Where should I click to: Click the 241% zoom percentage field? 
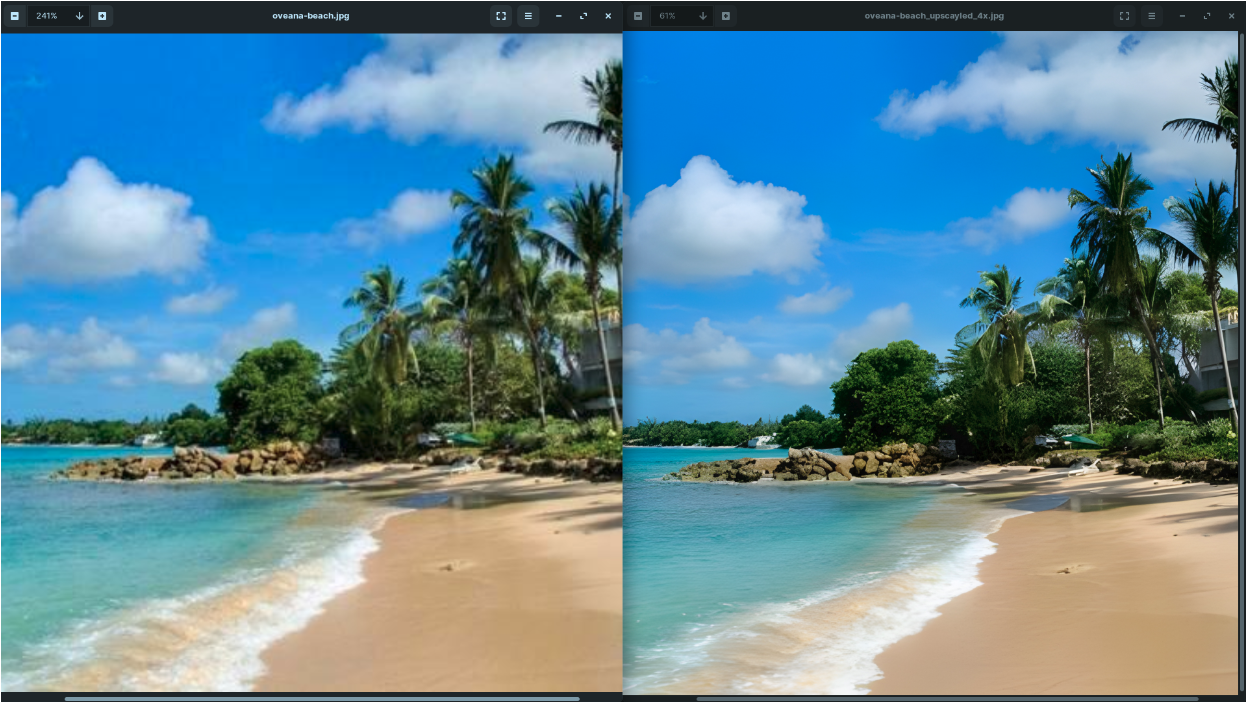(48, 16)
